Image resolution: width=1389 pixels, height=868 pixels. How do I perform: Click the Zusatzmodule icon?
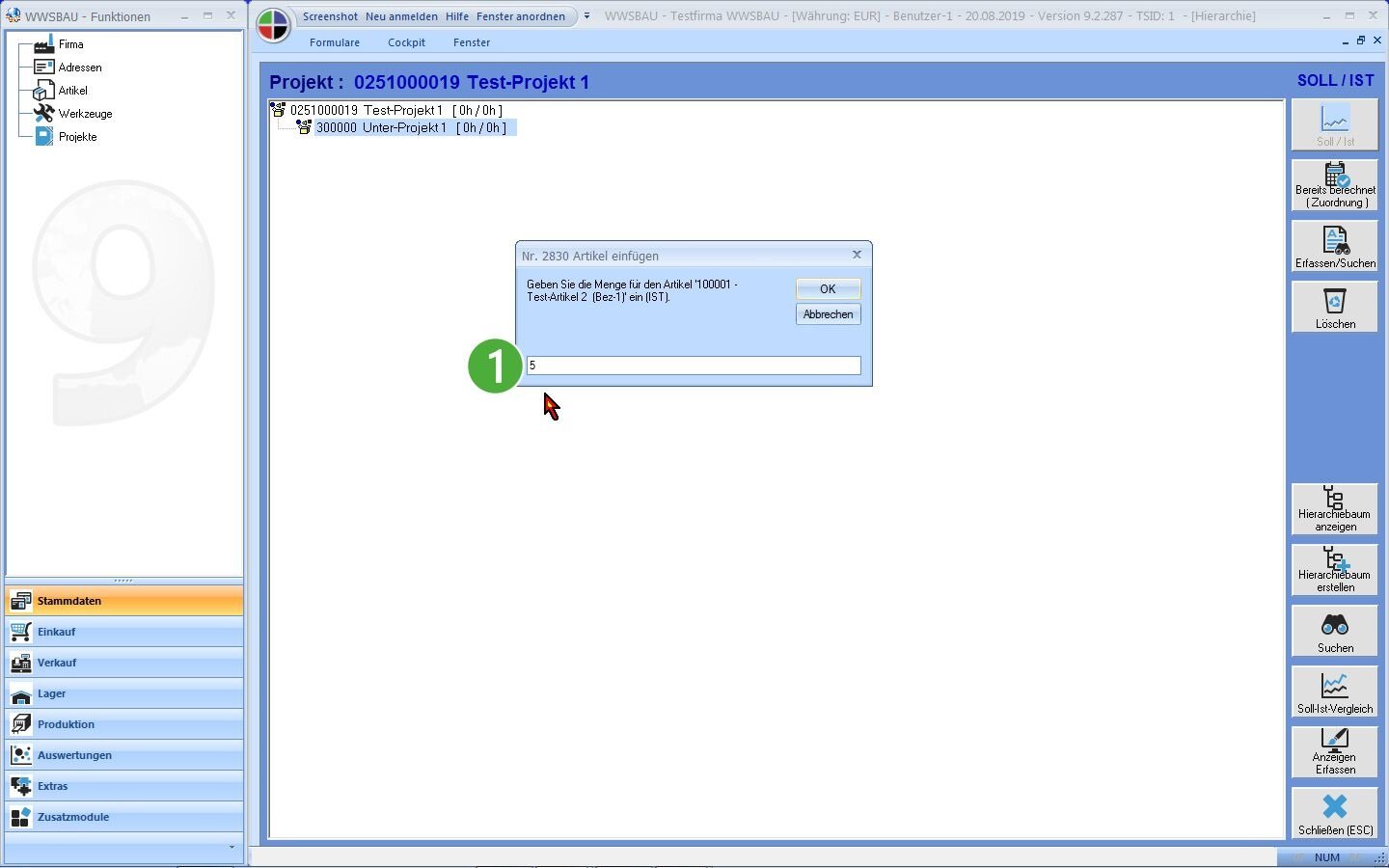pos(20,817)
